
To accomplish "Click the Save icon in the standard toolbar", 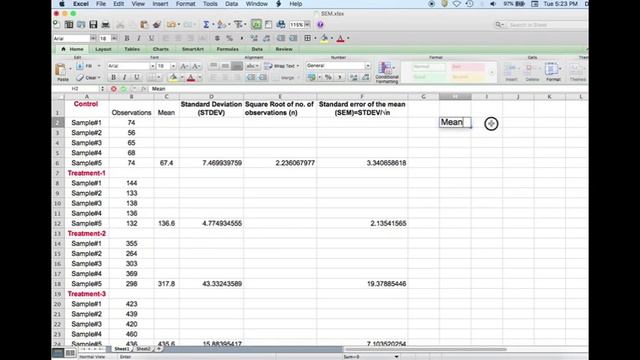I will pos(93,25).
